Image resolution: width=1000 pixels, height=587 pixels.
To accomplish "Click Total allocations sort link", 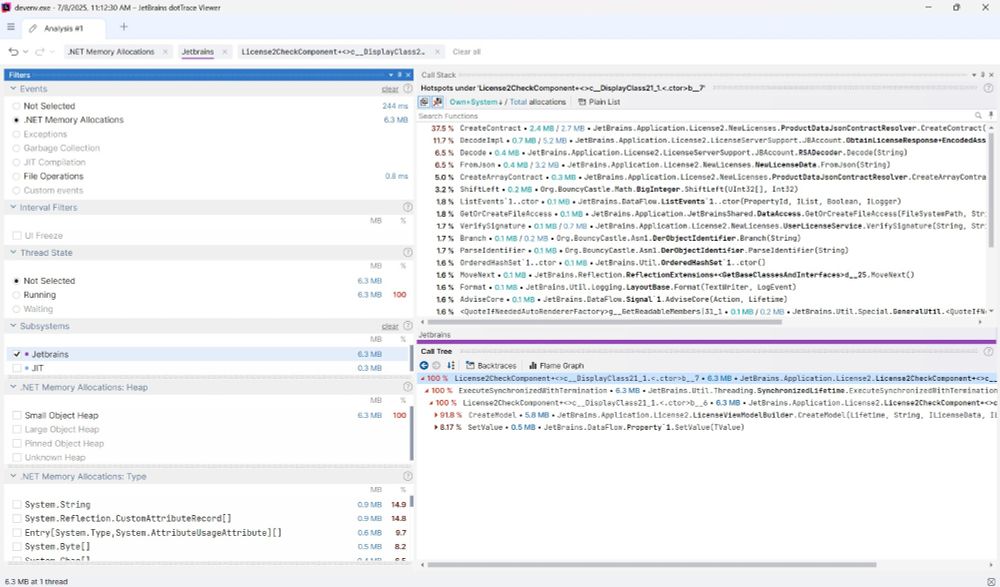I will click(538, 102).
